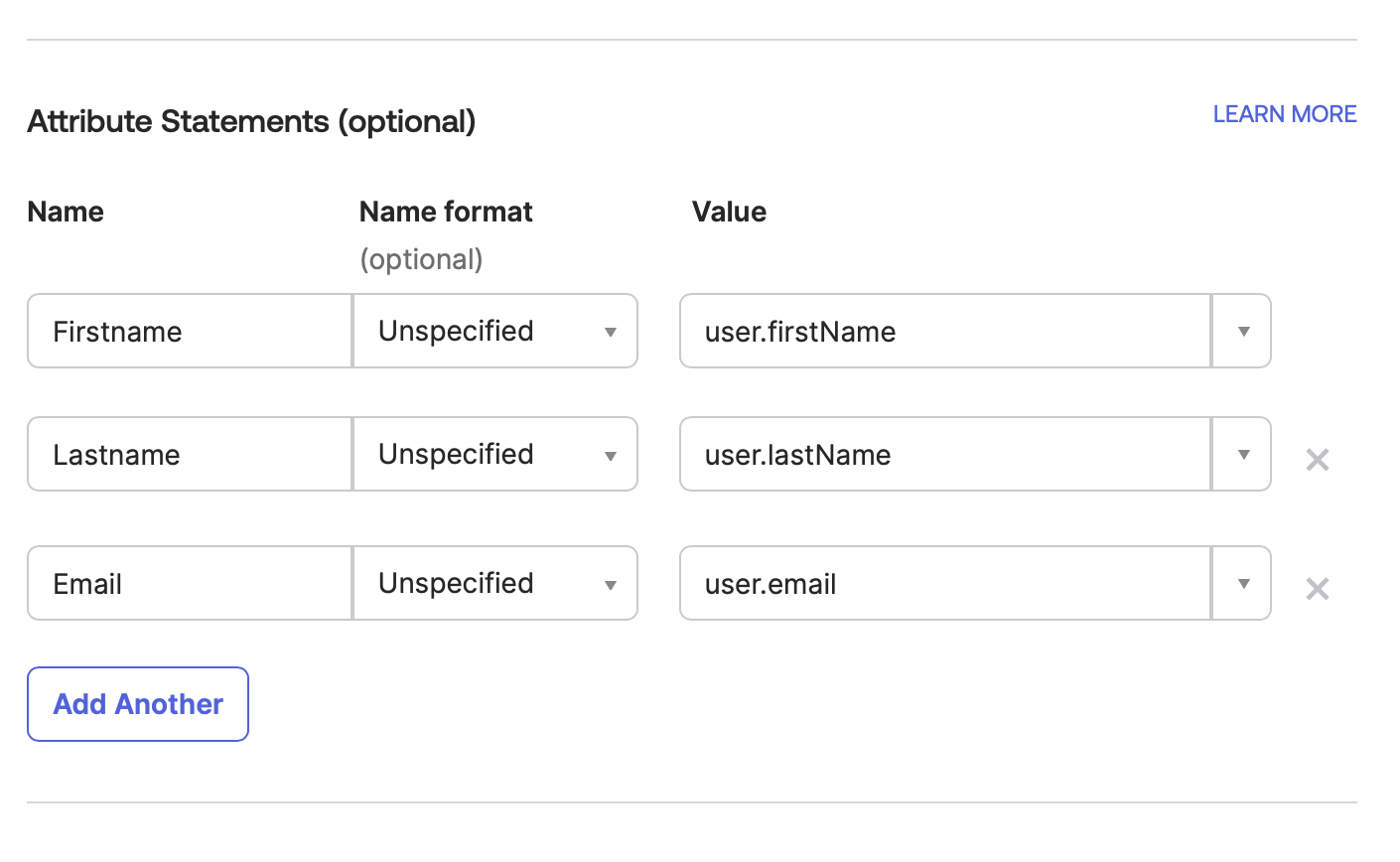Click the Add Another button
Viewport: 1400px width, 862px height.
click(137, 704)
